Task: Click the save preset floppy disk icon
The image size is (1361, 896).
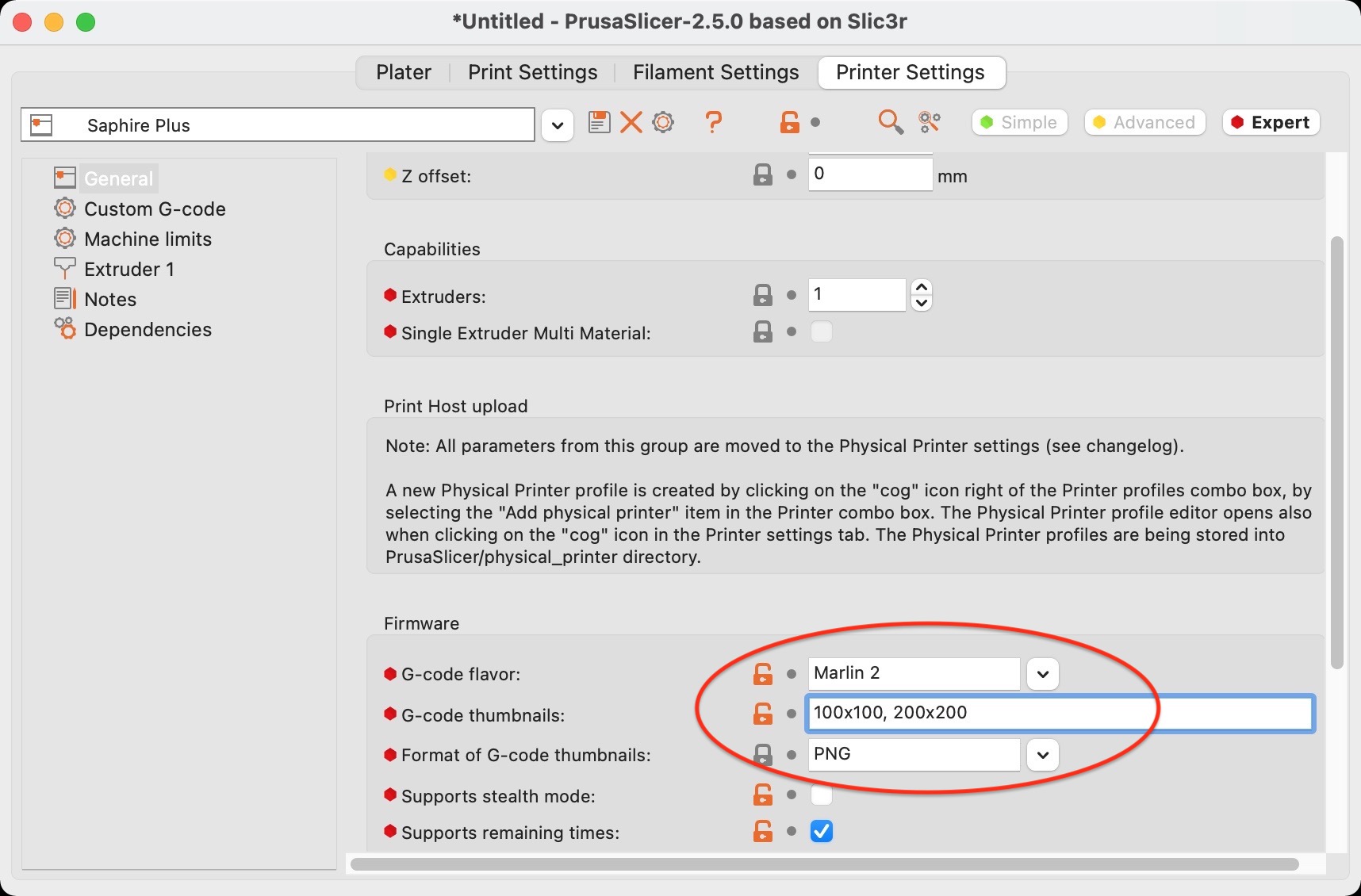Action: 599,122
